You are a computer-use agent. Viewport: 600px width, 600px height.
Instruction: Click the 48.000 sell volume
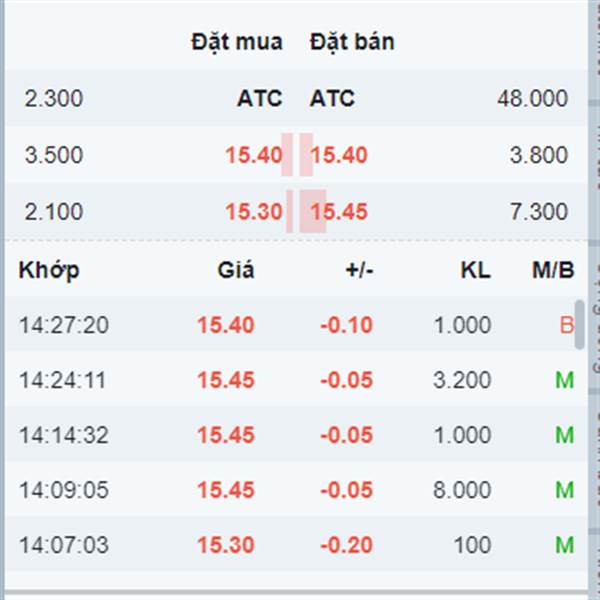532,99
